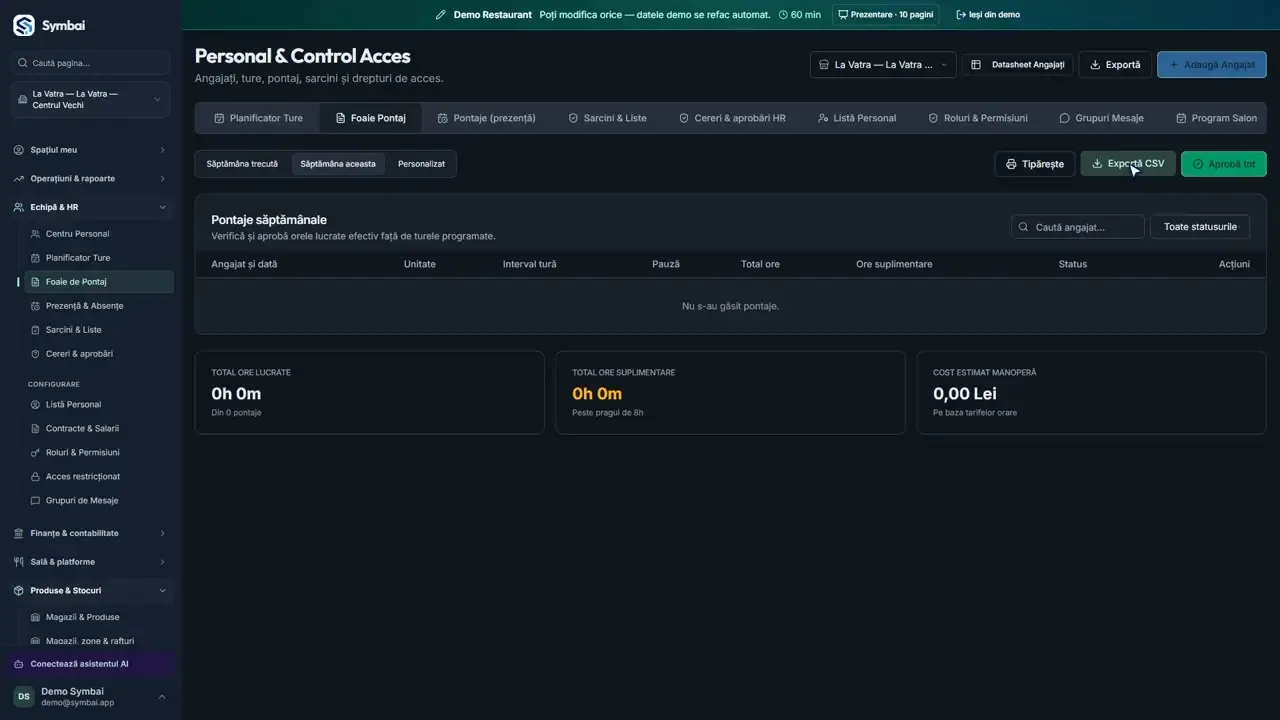The width and height of the screenshot is (1280, 720).
Task: Switch to the Planificator Ture tab
Action: point(258,118)
